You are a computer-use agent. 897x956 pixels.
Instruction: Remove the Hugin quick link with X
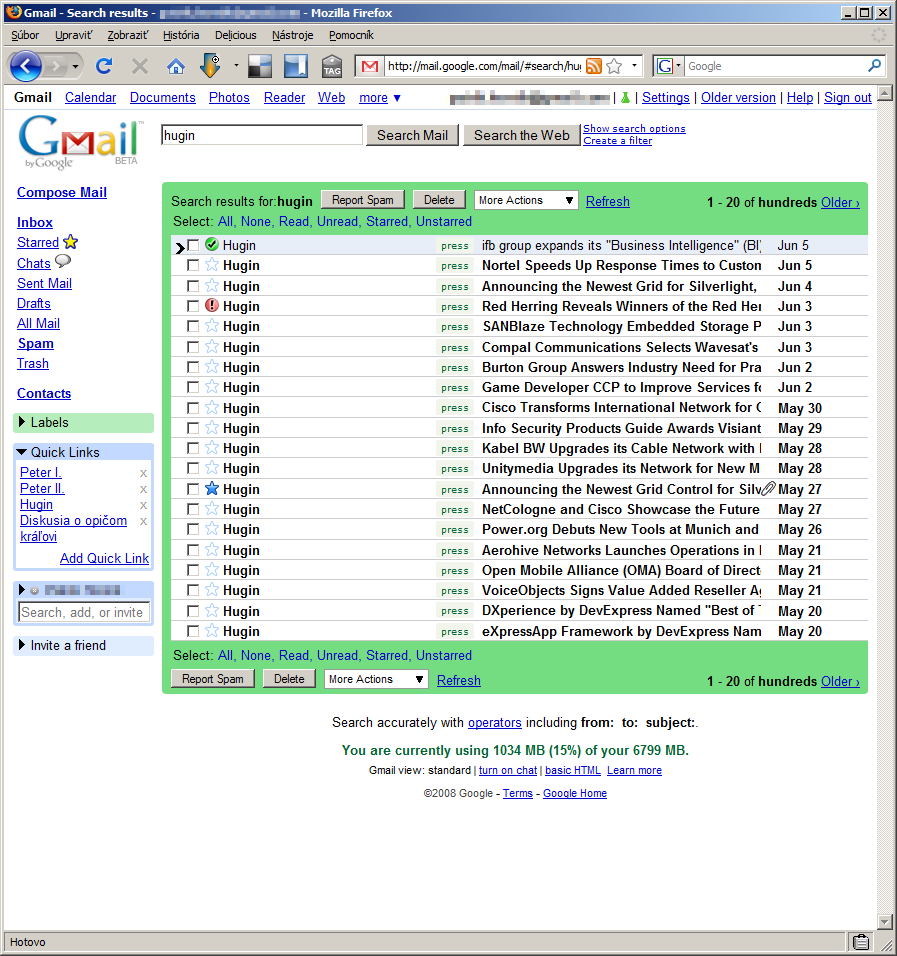tap(143, 505)
